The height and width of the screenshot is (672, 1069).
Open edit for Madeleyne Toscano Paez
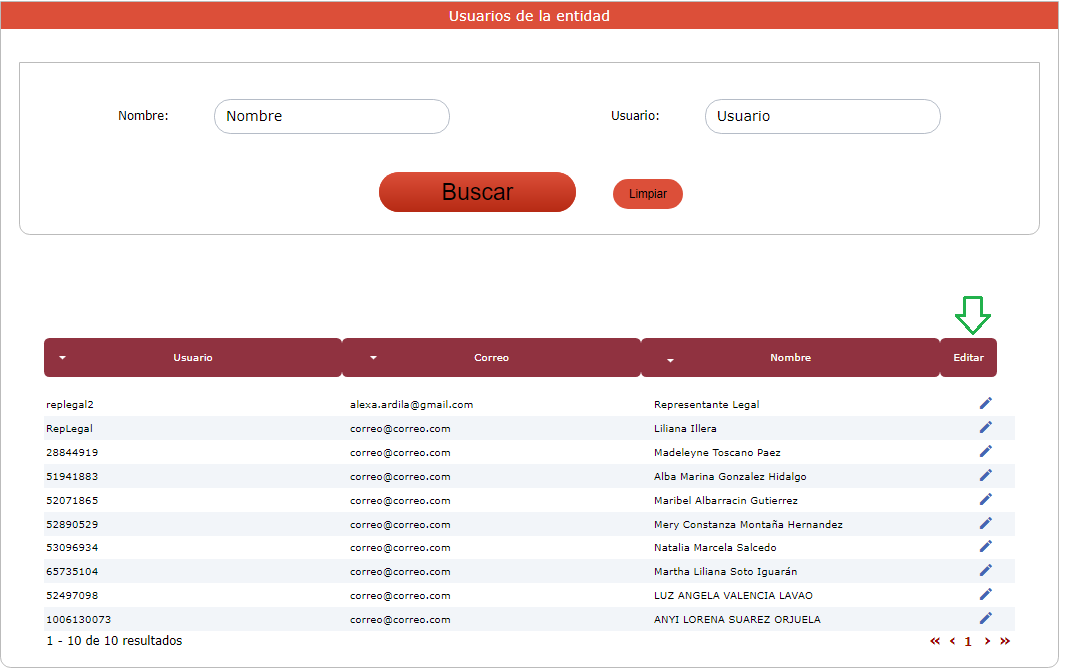click(985, 451)
